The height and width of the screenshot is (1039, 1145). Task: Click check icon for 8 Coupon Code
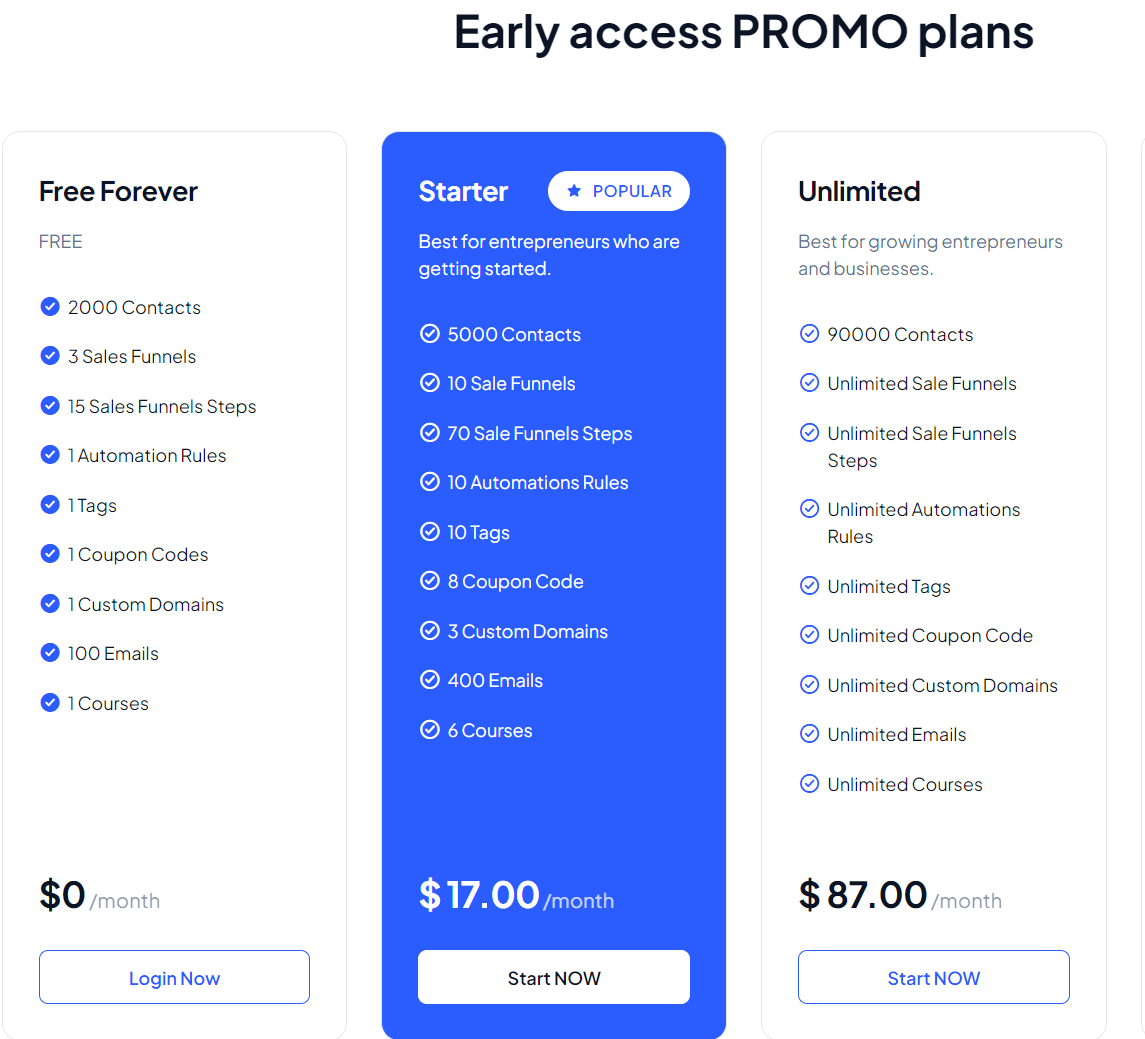pos(429,580)
